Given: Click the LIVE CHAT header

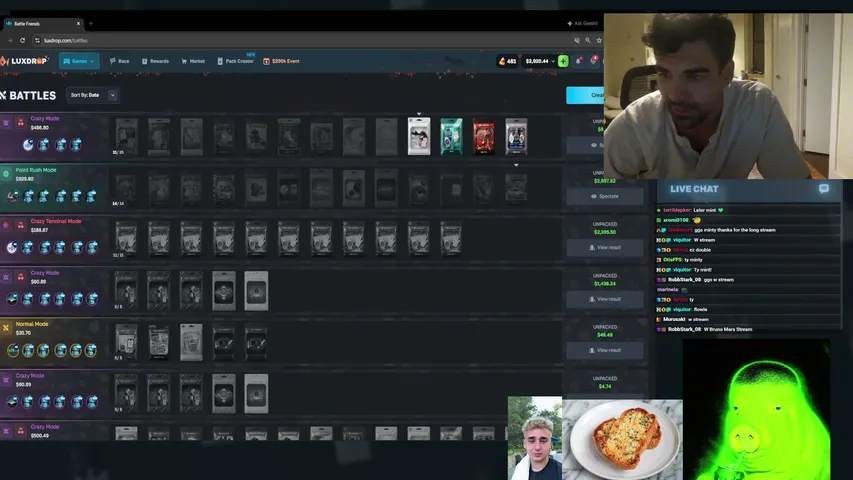Looking at the screenshot, I should 694,189.
